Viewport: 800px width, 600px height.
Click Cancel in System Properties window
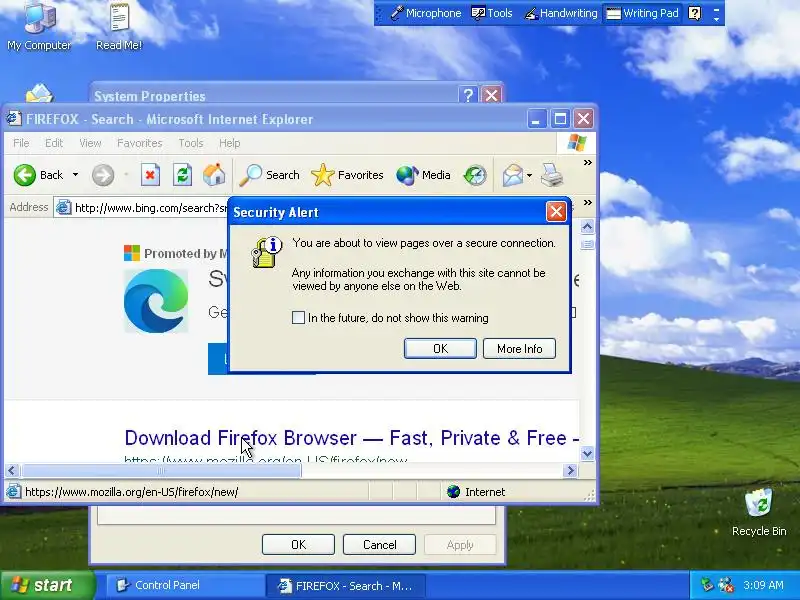click(379, 544)
